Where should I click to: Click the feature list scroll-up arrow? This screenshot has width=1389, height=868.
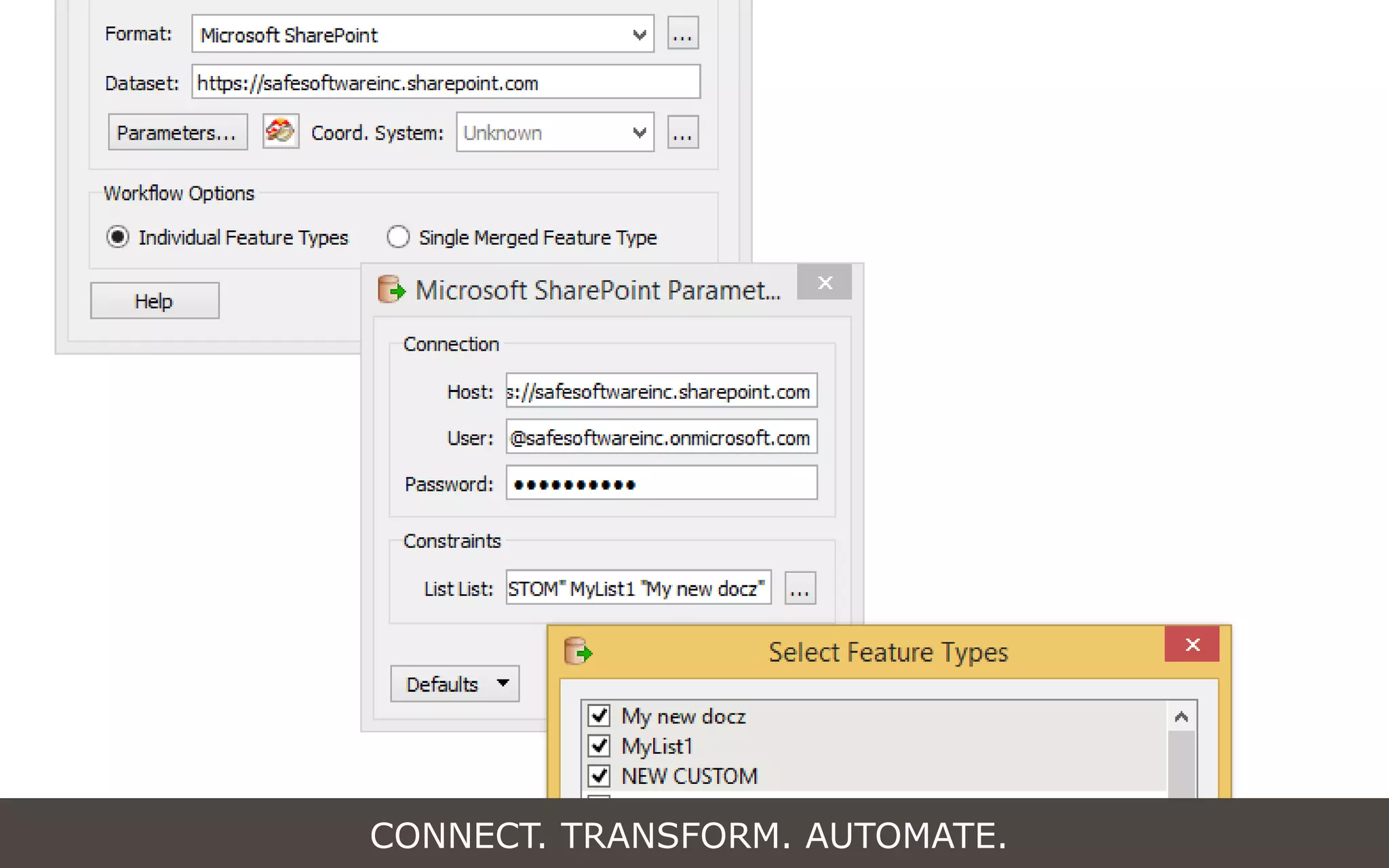coord(1181,717)
